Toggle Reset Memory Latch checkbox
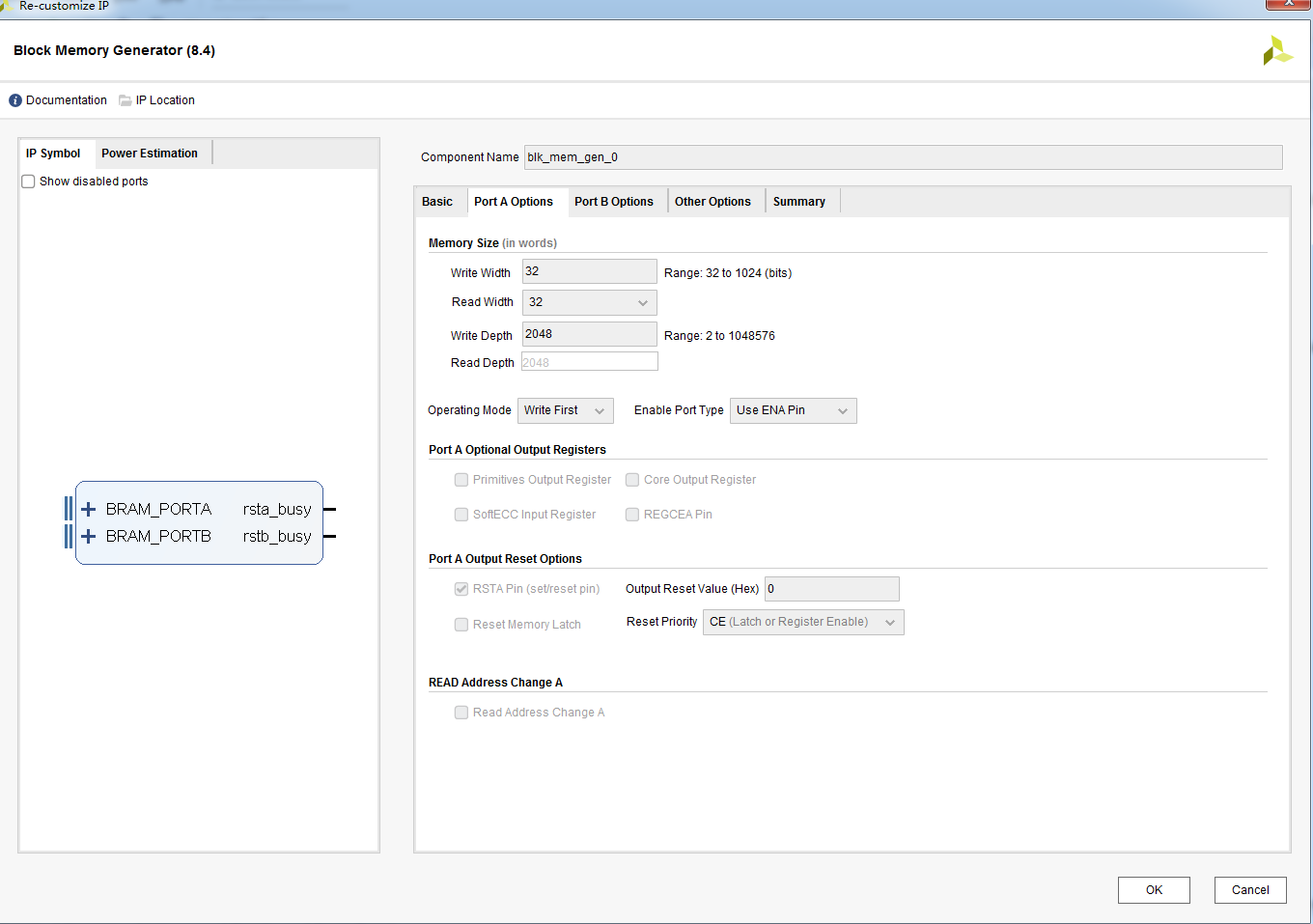 click(x=461, y=625)
